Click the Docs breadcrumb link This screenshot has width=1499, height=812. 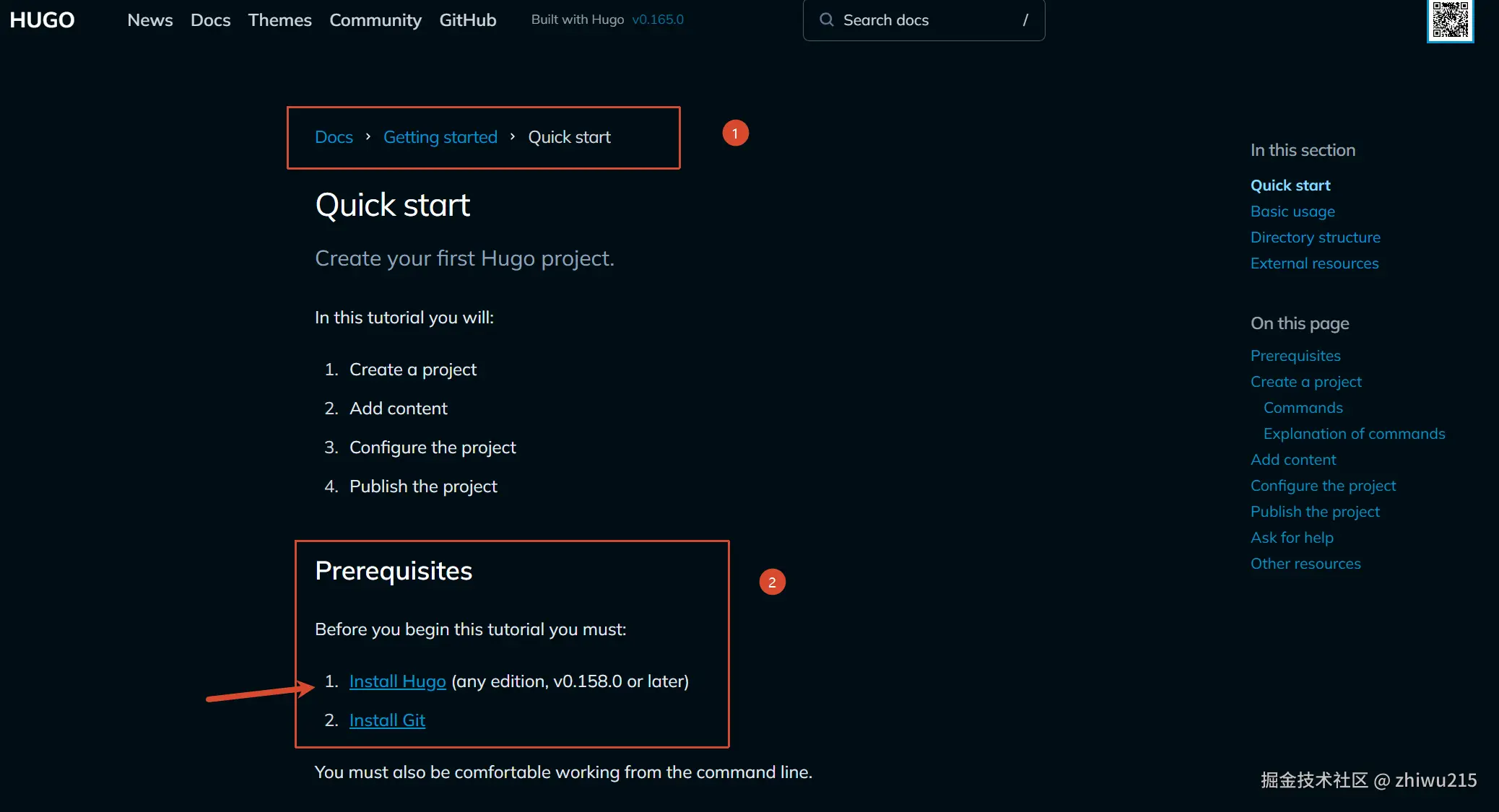pyautogui.click(x=334, y=136)
